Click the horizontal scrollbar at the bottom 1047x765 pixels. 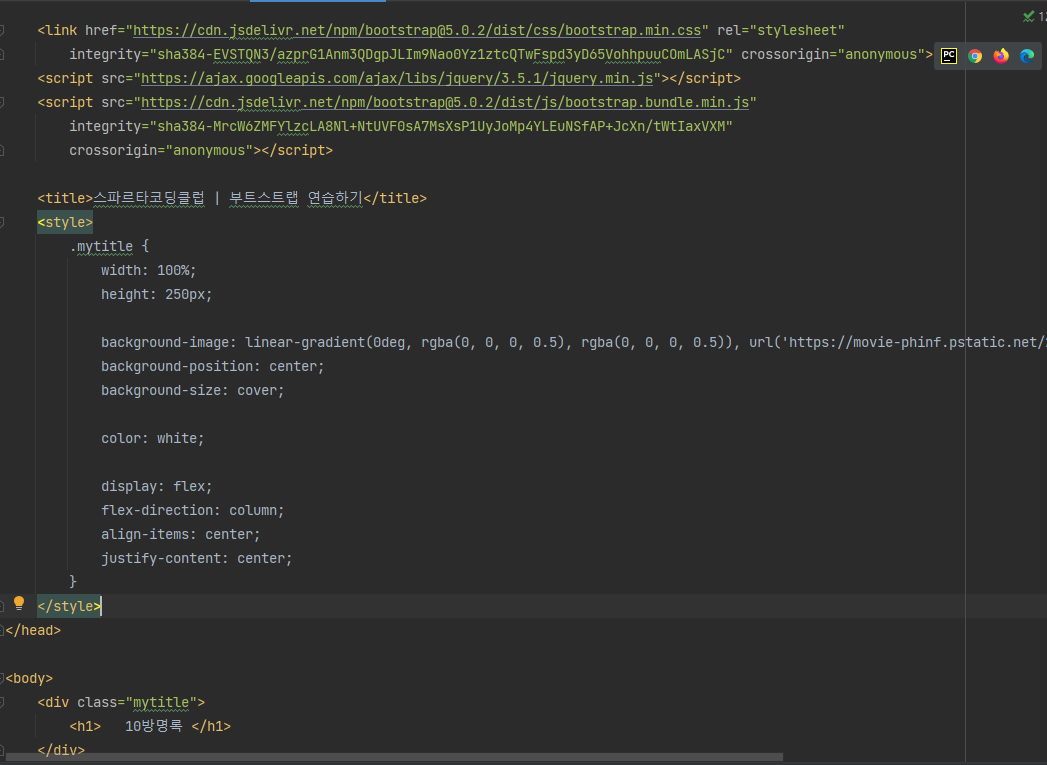point(394,757)
